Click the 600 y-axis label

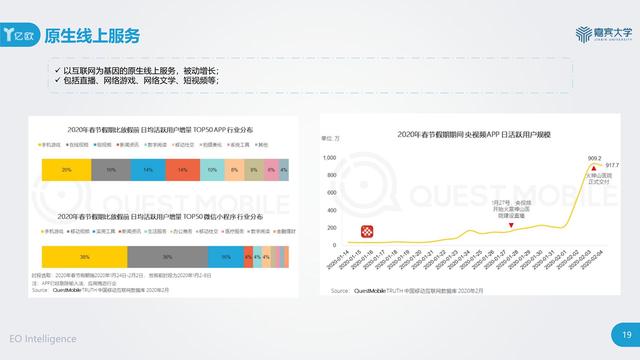pyautogui.click(x=331, y=193)
